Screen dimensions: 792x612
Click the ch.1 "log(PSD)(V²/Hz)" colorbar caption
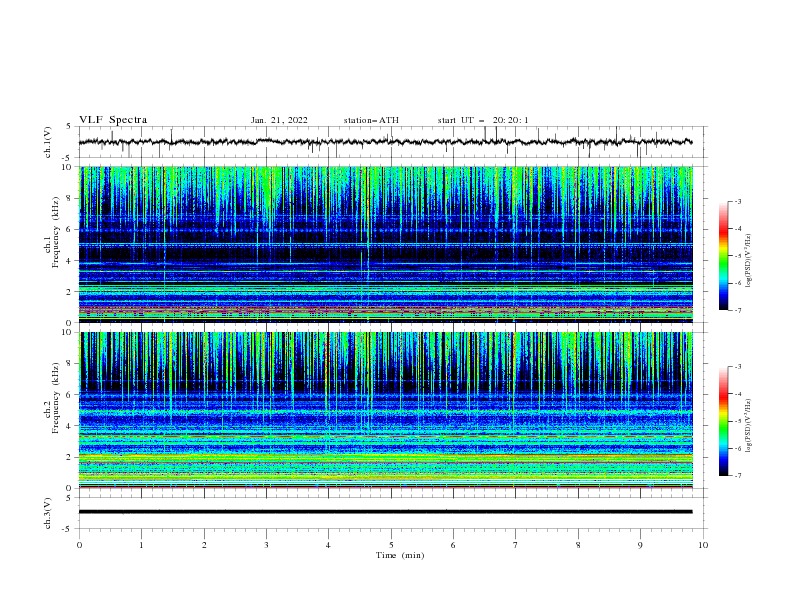749,261
